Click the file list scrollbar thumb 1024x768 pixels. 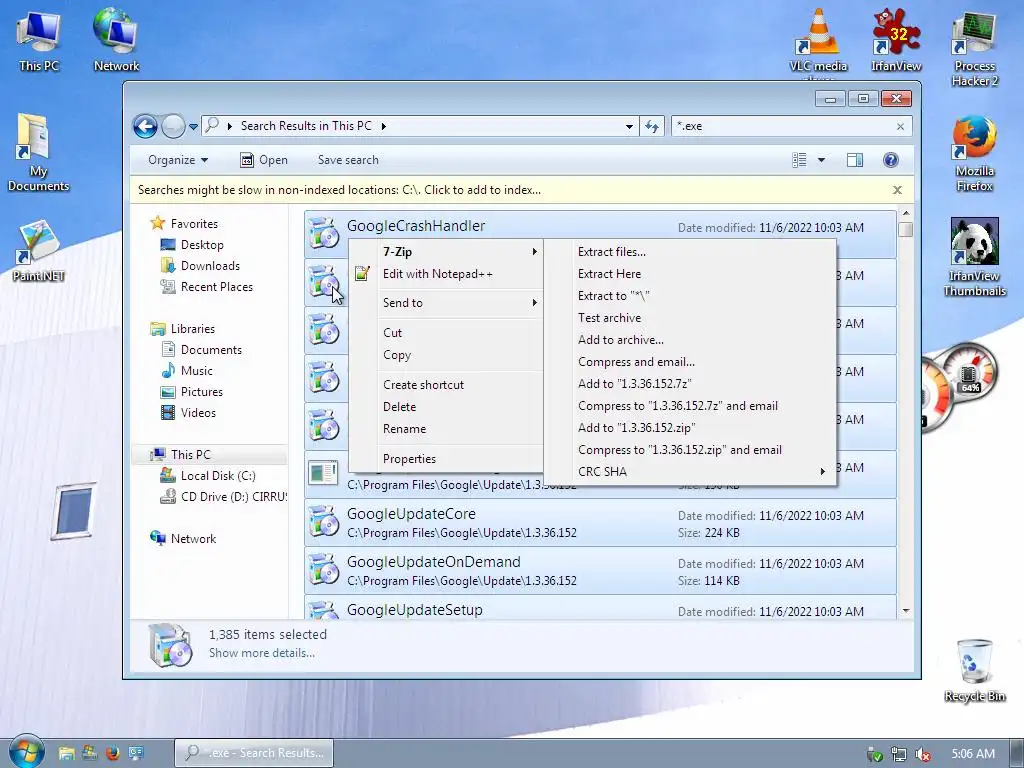[x=905, y=229]
